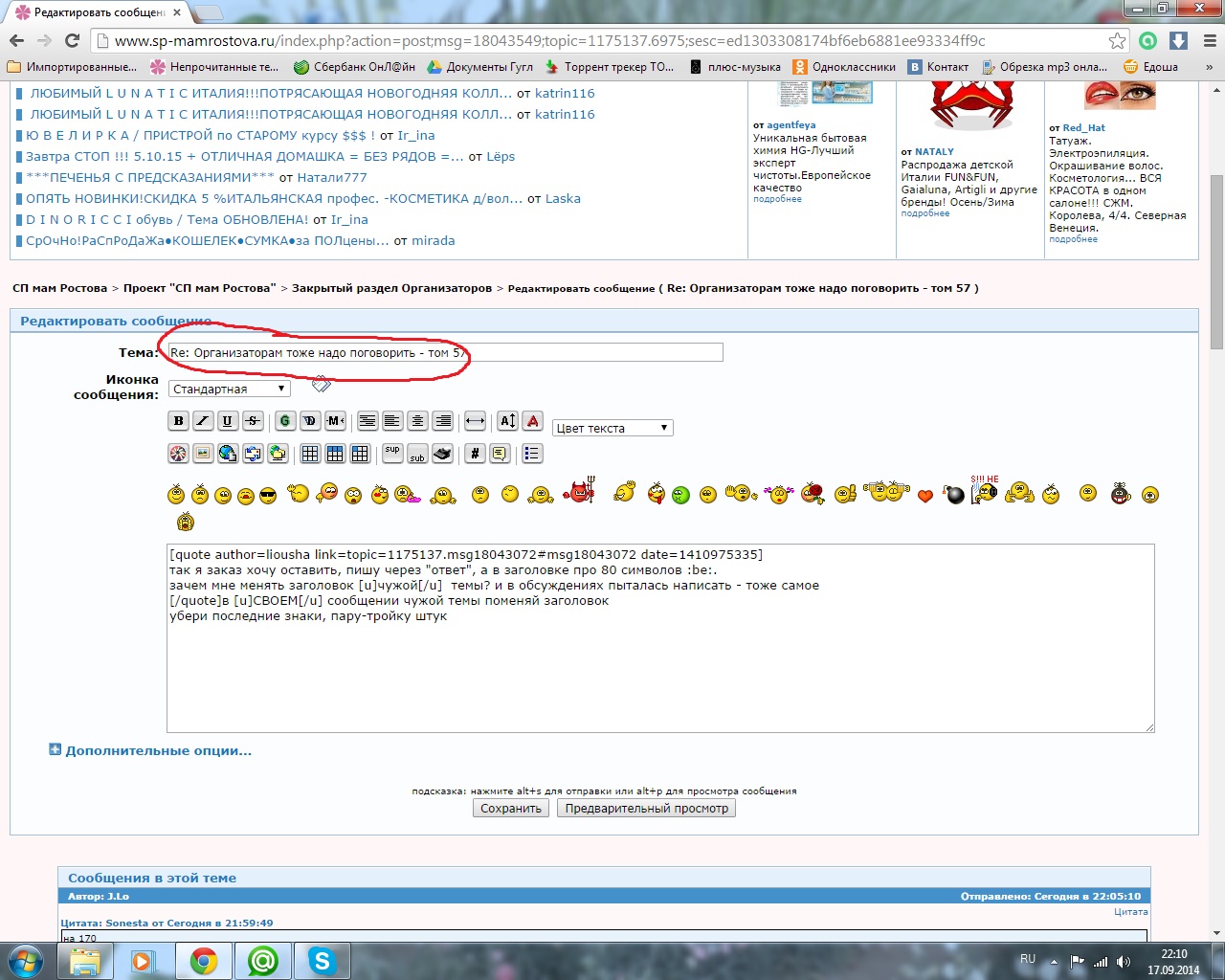Apply strikethrough formatting with the S button
The image size is (1225, 980).
point(253,421)
